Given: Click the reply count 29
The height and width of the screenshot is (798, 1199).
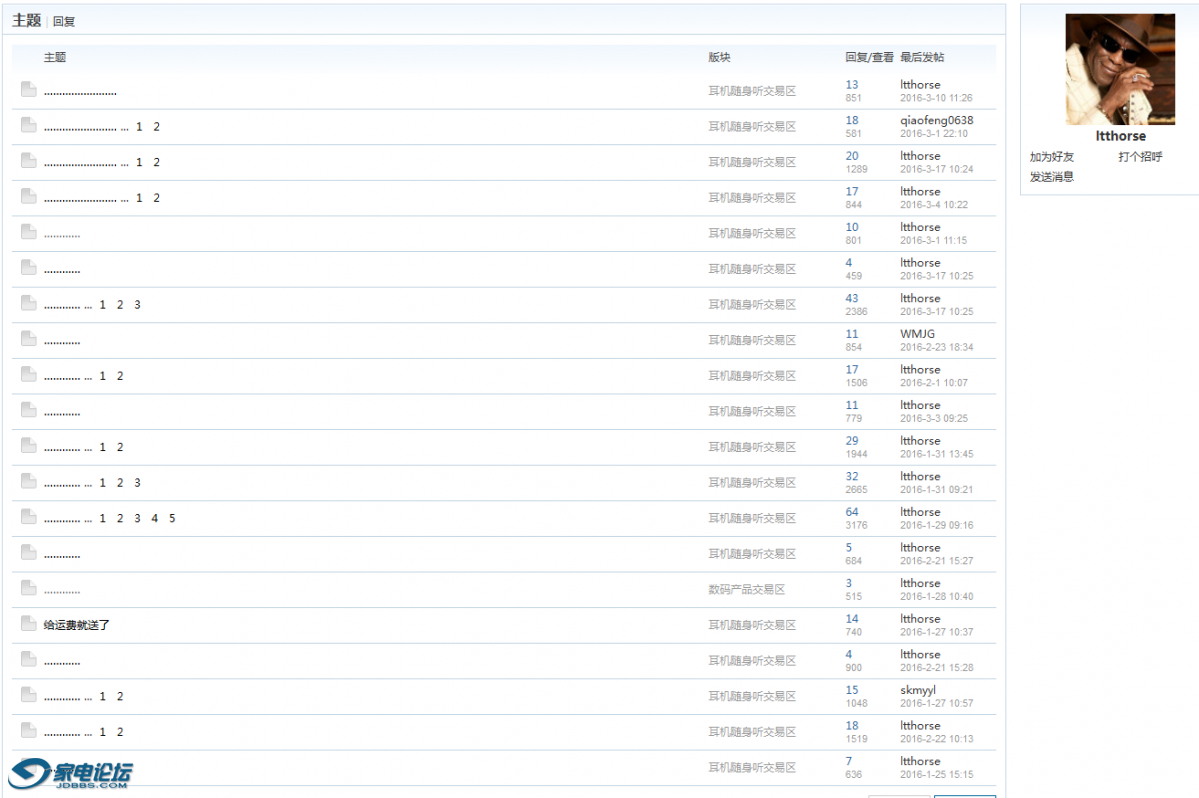Looking at the screenshot, I should coord(852,441).
